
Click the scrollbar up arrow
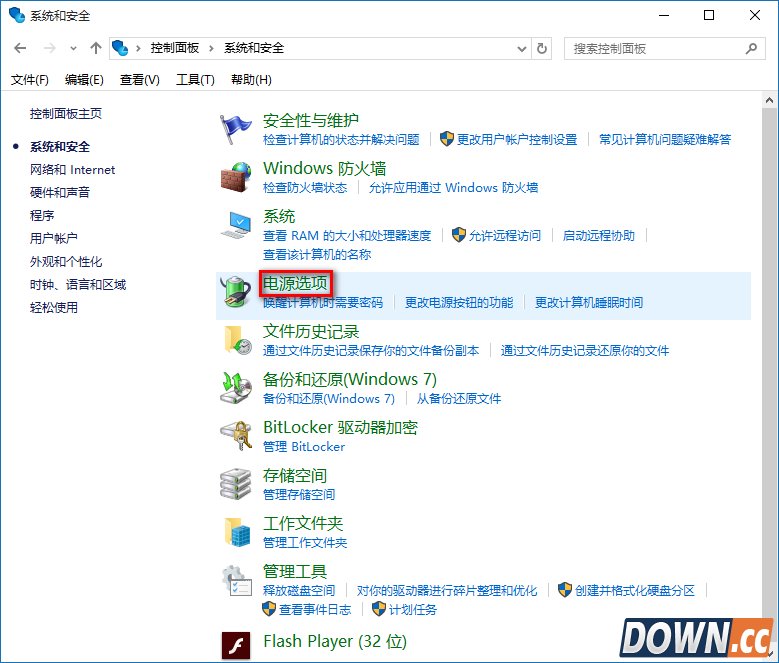click(x=769, y=100)
